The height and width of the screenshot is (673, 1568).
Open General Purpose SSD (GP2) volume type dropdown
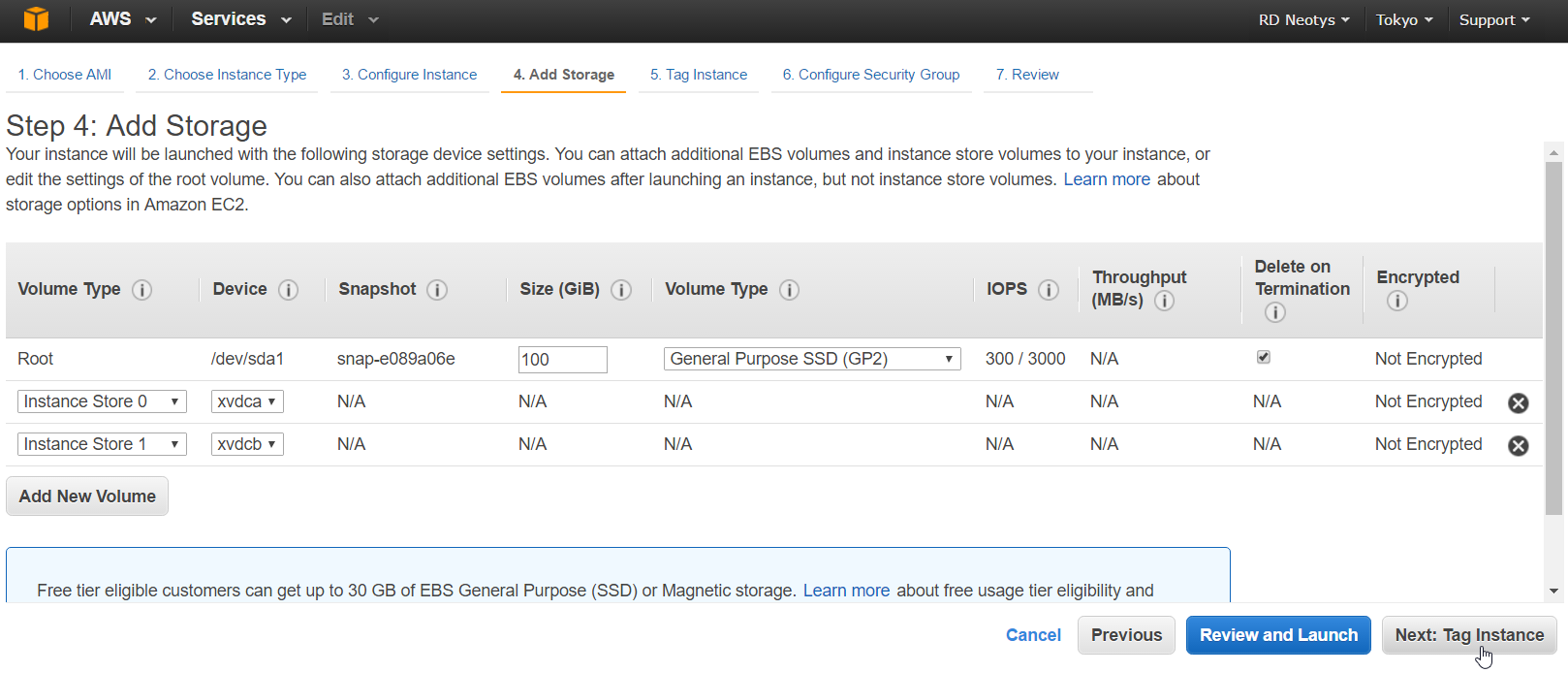pos(812,359)
